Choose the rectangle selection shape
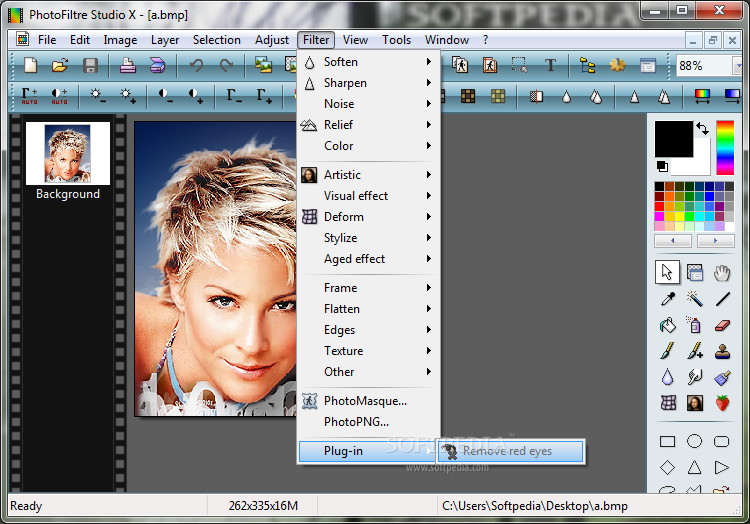Image resolution: width=750 pixels, height=524 pixels. (x=668, y=441)
